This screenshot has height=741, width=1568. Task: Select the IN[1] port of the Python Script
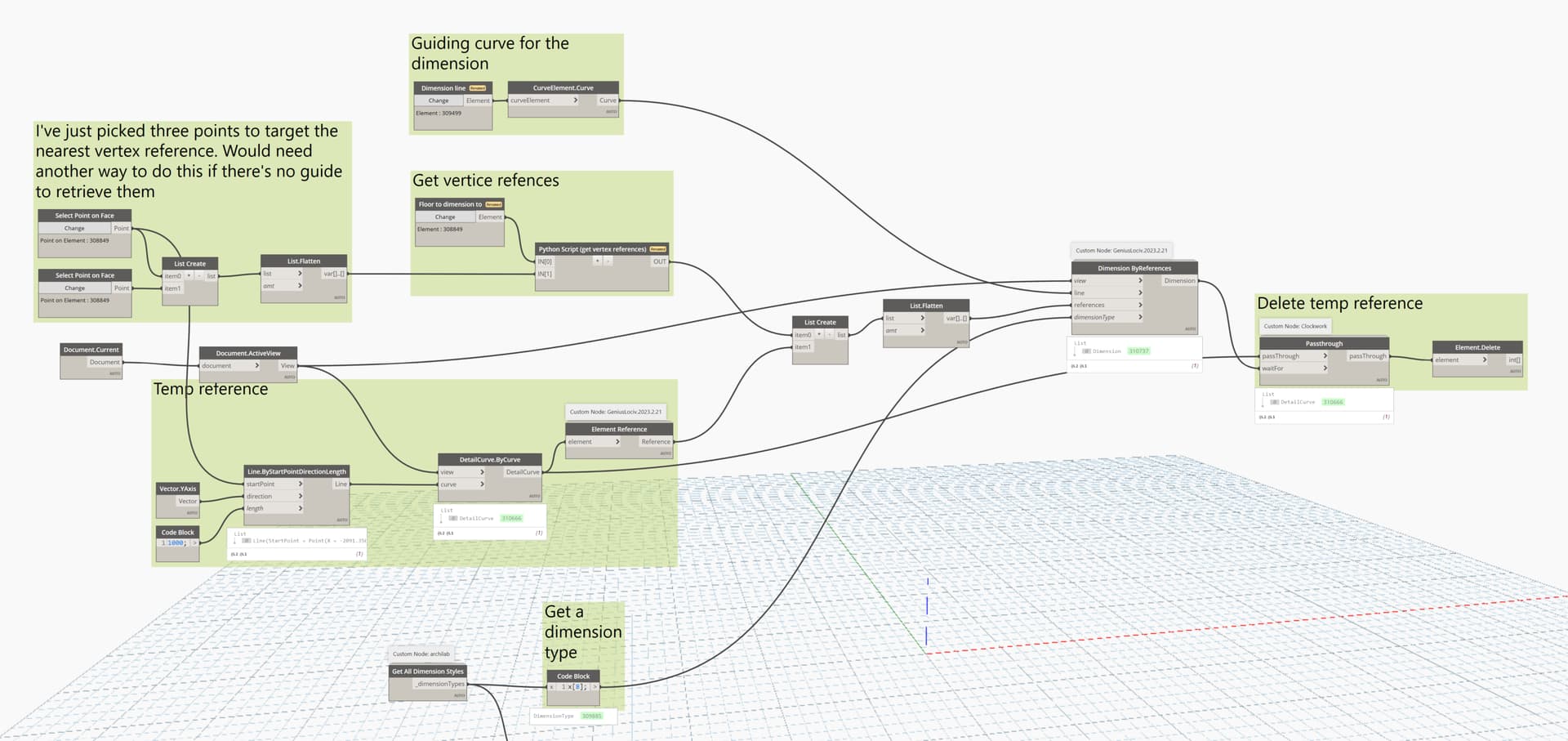545,274
